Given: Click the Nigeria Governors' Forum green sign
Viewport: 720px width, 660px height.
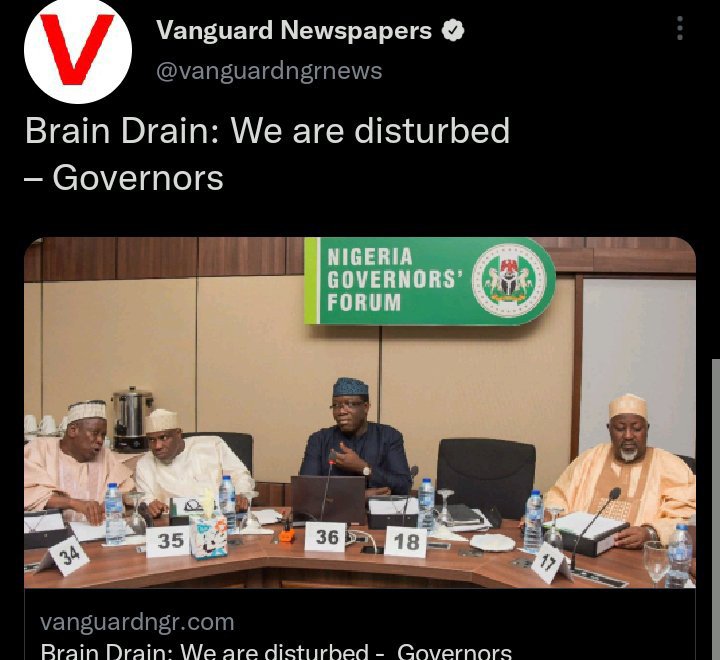Looking at the screenshot, I should 429,281.
